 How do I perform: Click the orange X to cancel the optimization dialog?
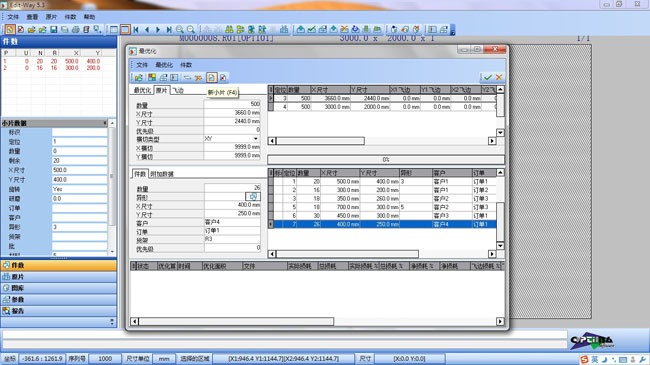pyautogui.click(x=499, y=77)
